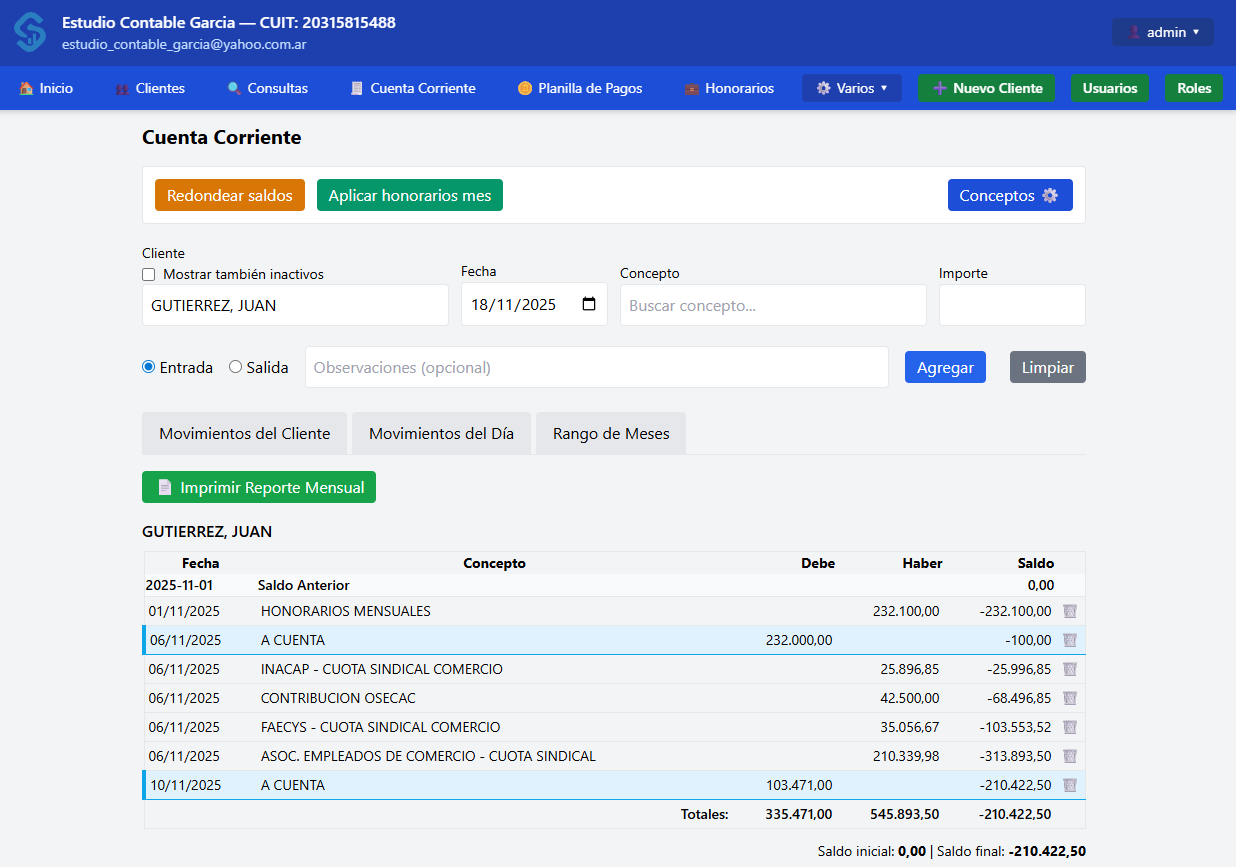The image size is (1236, 867).
Task: Open the date picker calendar icon
Action: tap(589, 305)
